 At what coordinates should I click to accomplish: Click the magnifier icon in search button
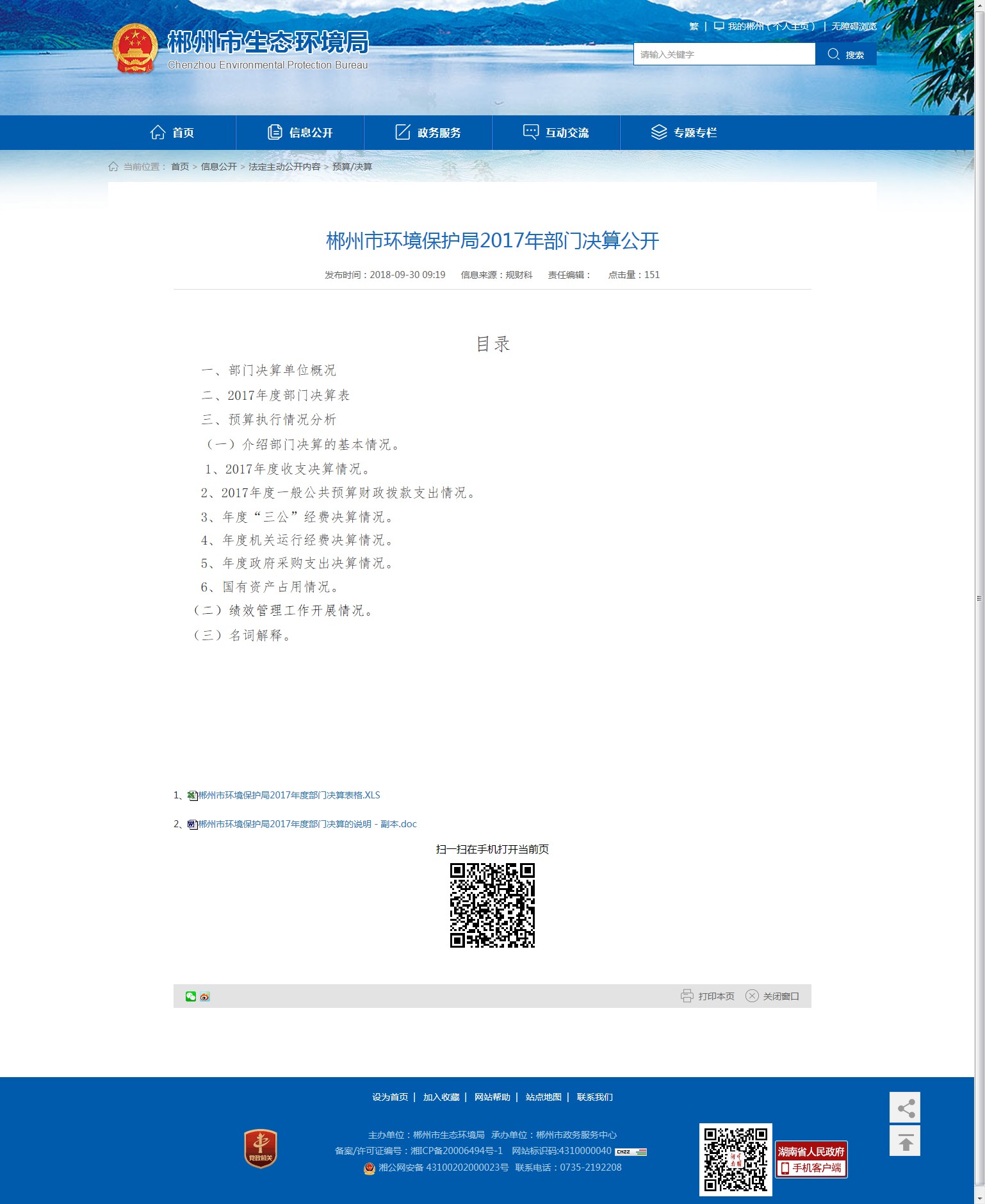tap(833, 54)
